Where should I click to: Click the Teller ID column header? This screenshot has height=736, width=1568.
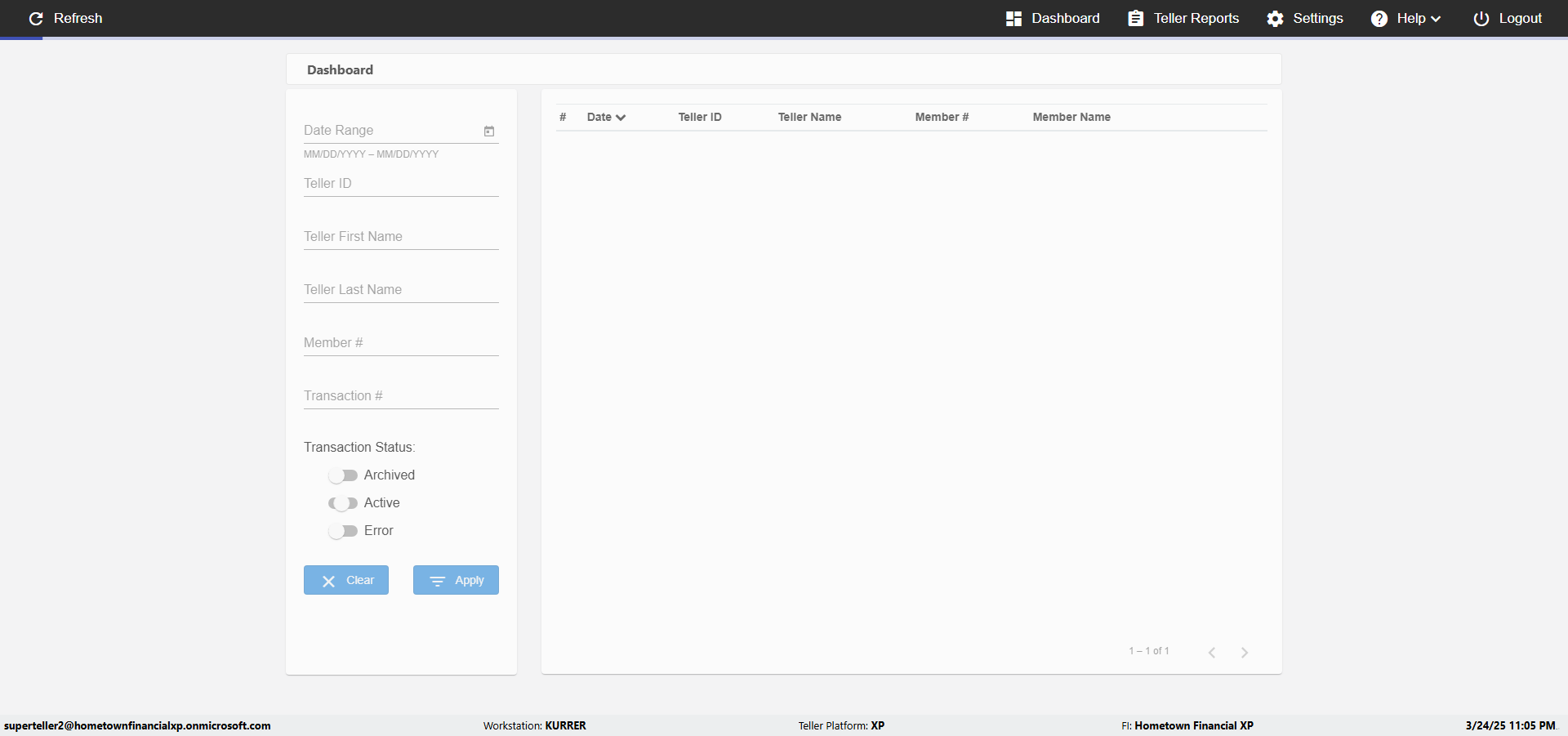pos(700,117)
